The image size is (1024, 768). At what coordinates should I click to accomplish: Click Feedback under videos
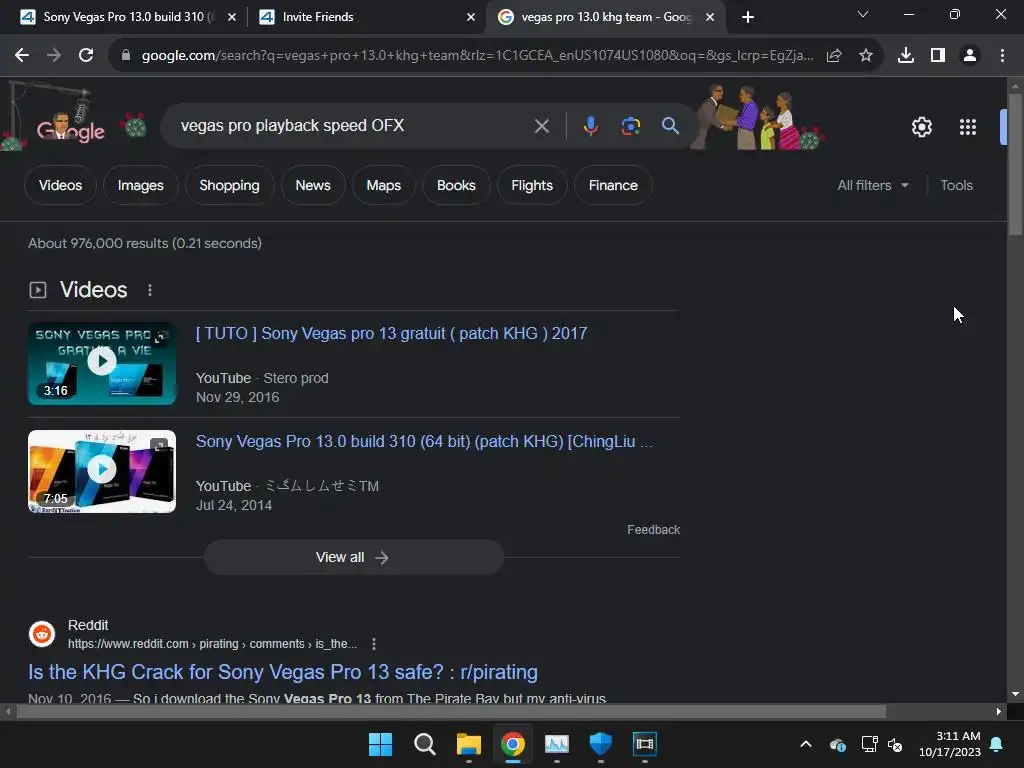[653, 530]
